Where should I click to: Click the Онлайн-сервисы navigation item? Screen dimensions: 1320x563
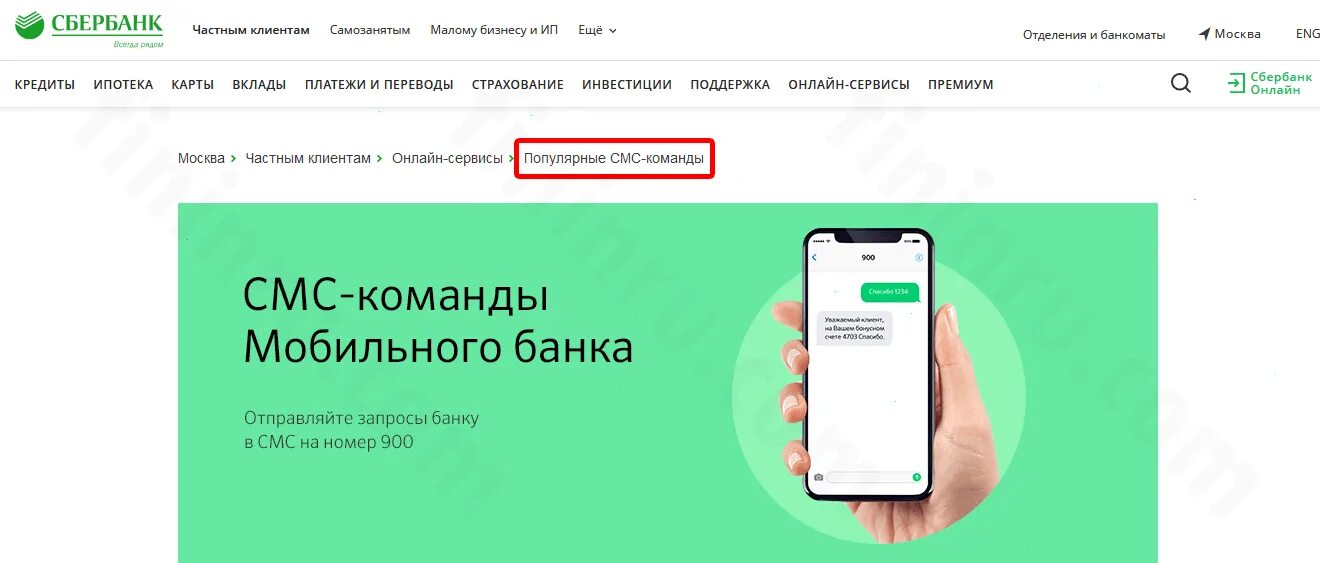tap(849, 85)
